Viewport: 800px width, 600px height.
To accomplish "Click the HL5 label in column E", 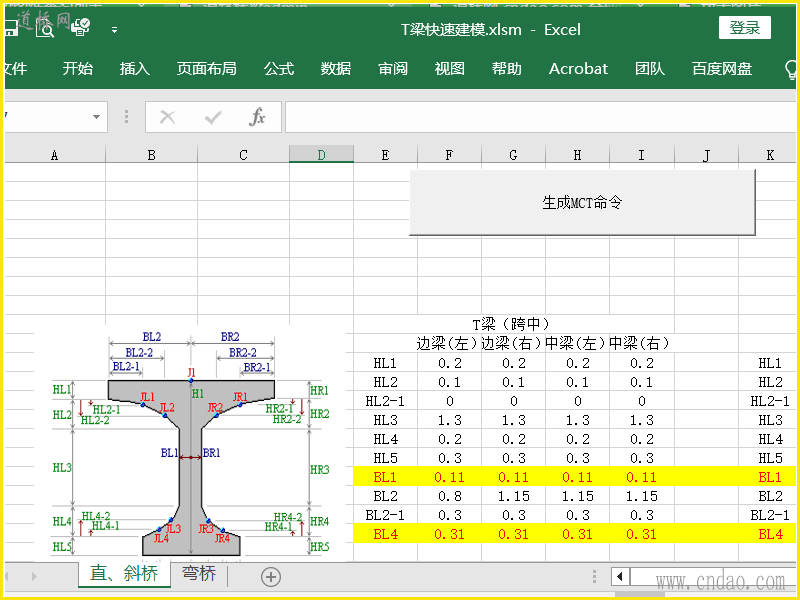I will [385, 458].
